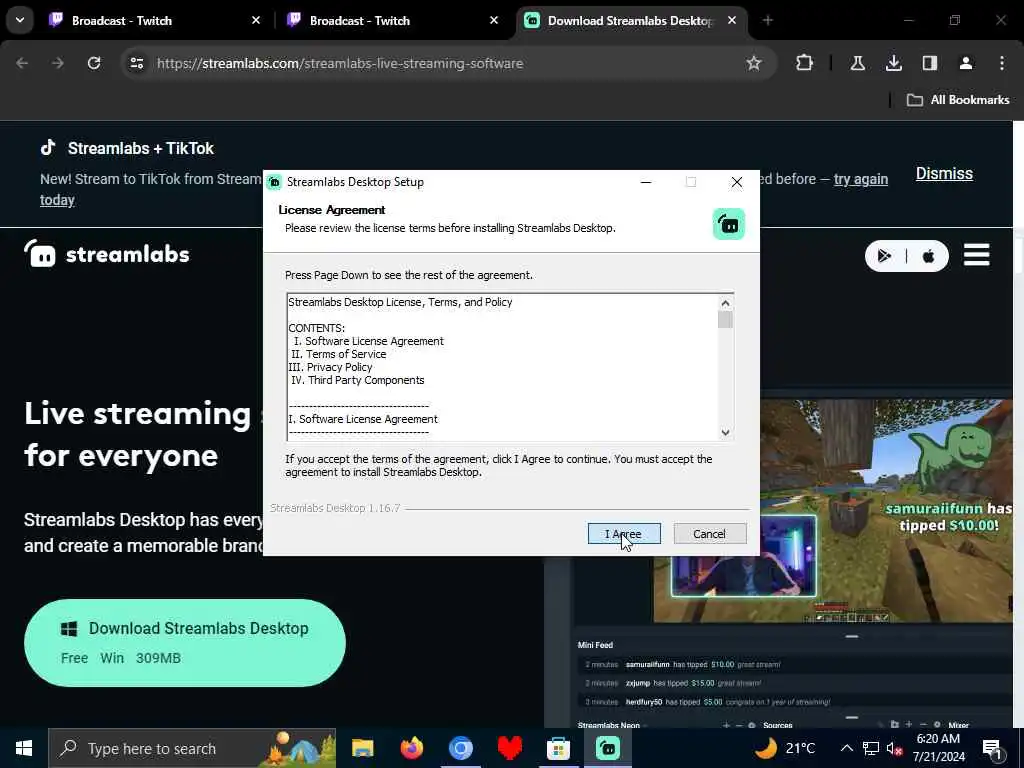This screenshot has width=1024, height=768.
Task: Click the weather widget showing 21°C
Action: click(x=784, y=748)
